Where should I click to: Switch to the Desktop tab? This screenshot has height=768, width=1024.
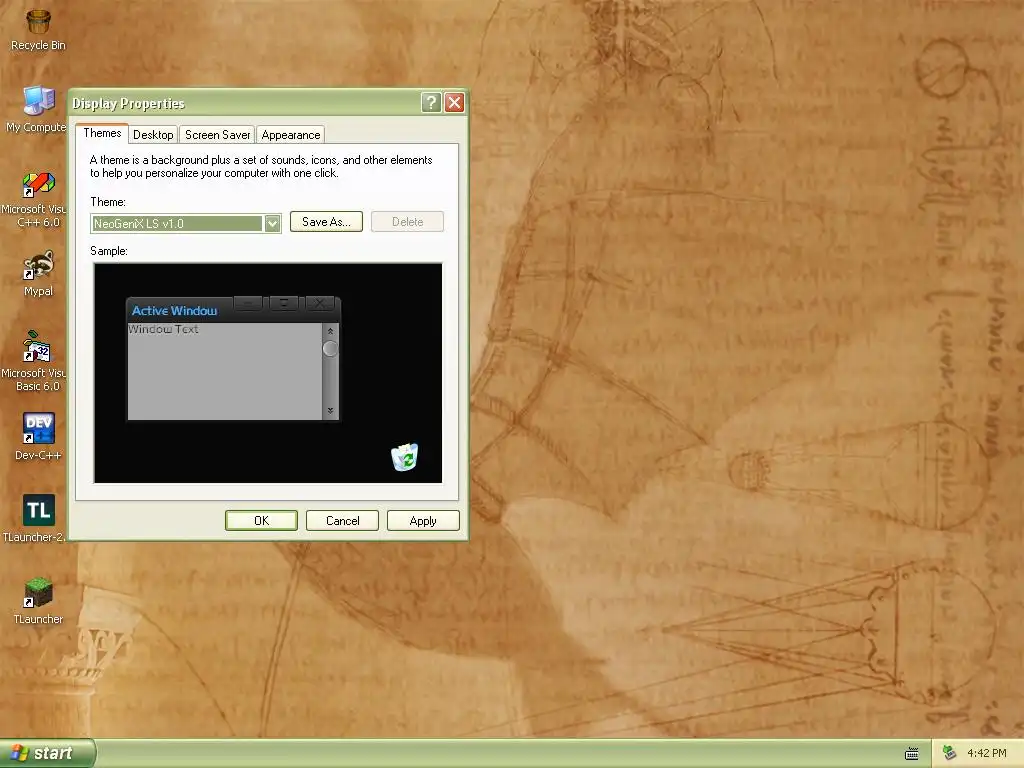[153, 135]
